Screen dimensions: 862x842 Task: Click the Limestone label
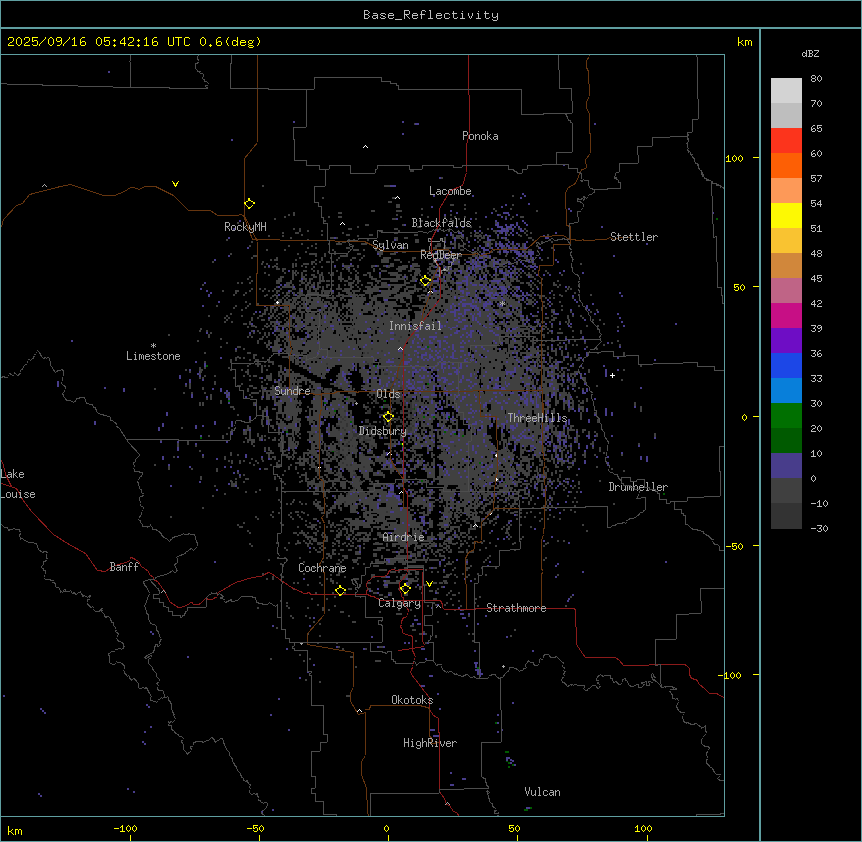coord(153,356)
